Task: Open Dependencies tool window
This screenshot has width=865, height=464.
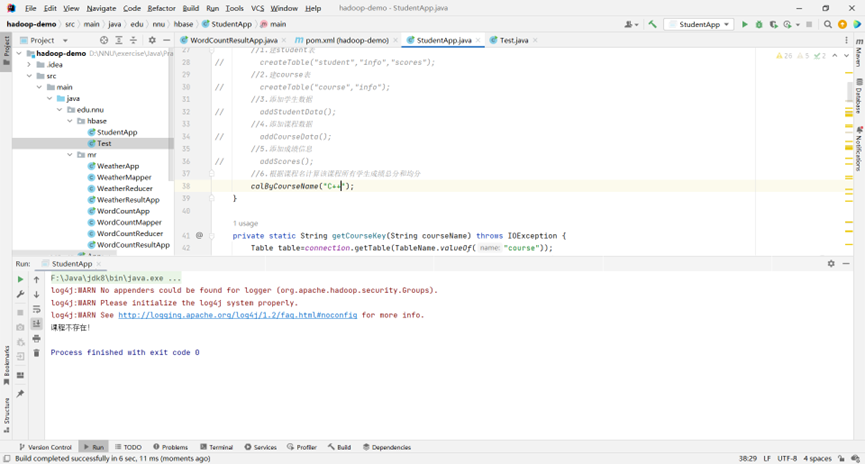Action: click(x=387, y=447)
